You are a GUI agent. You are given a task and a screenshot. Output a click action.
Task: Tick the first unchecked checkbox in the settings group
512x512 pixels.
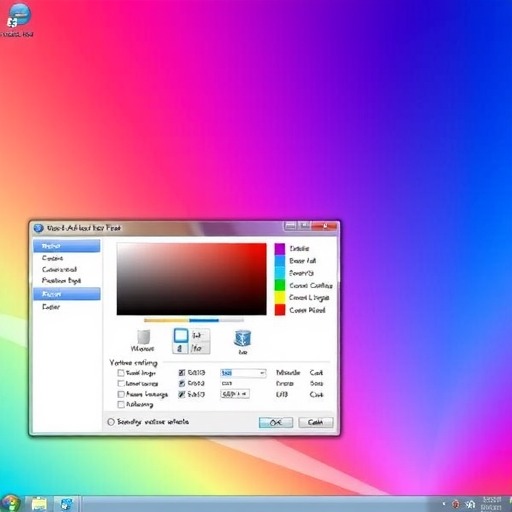[x=121, y=373]
